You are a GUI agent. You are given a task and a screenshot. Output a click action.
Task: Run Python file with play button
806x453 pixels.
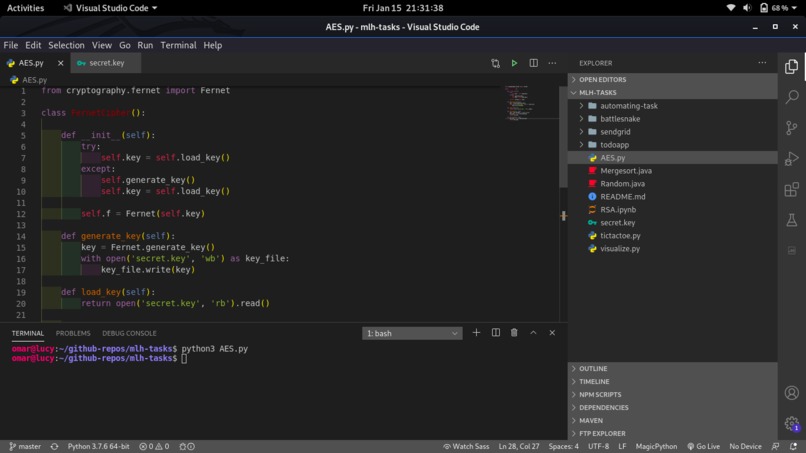point(514,63)
